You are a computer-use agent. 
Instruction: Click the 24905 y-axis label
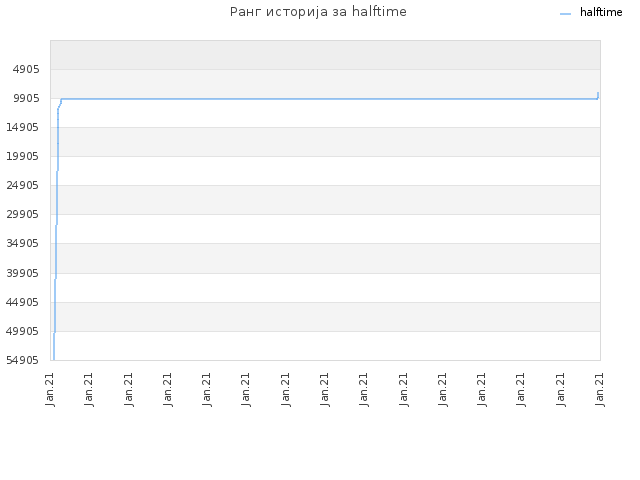coord(22,185)
